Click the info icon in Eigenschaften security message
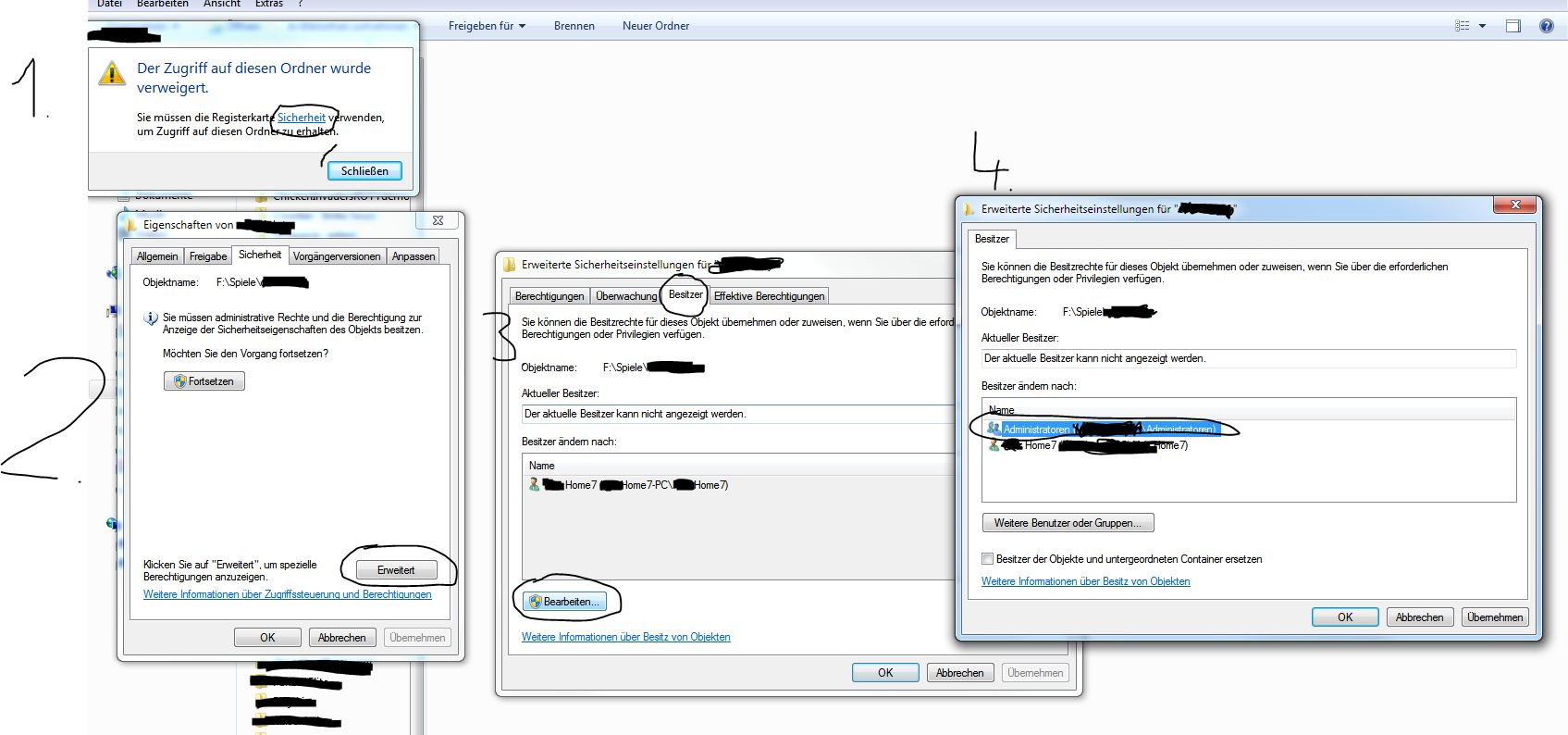This screenshot has height=735, width=1568. point(151,318)
